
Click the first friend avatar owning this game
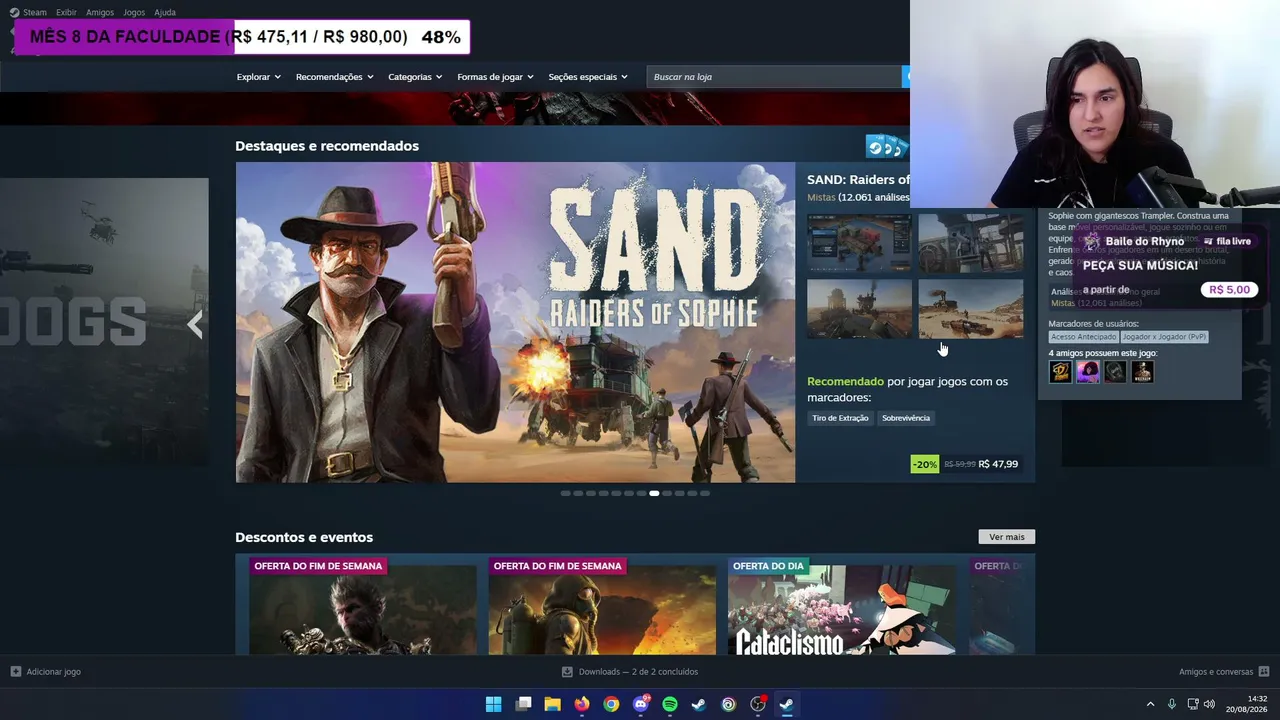click(x=1060, y=372)
